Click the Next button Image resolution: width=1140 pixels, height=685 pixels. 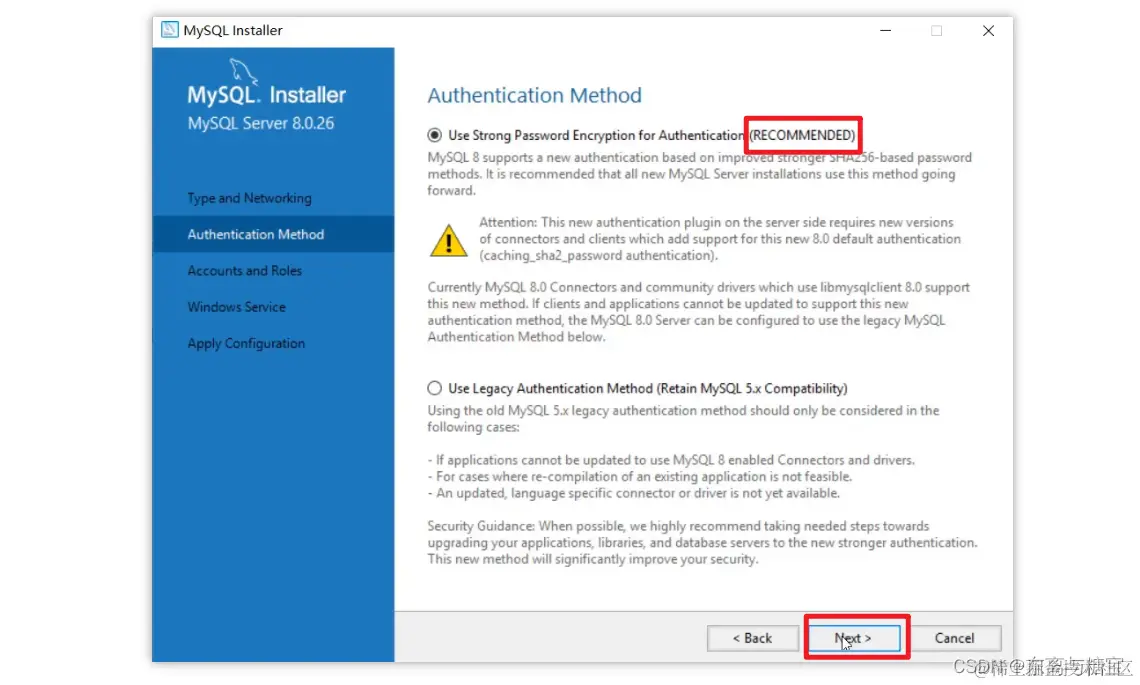[x=854, y=638]
